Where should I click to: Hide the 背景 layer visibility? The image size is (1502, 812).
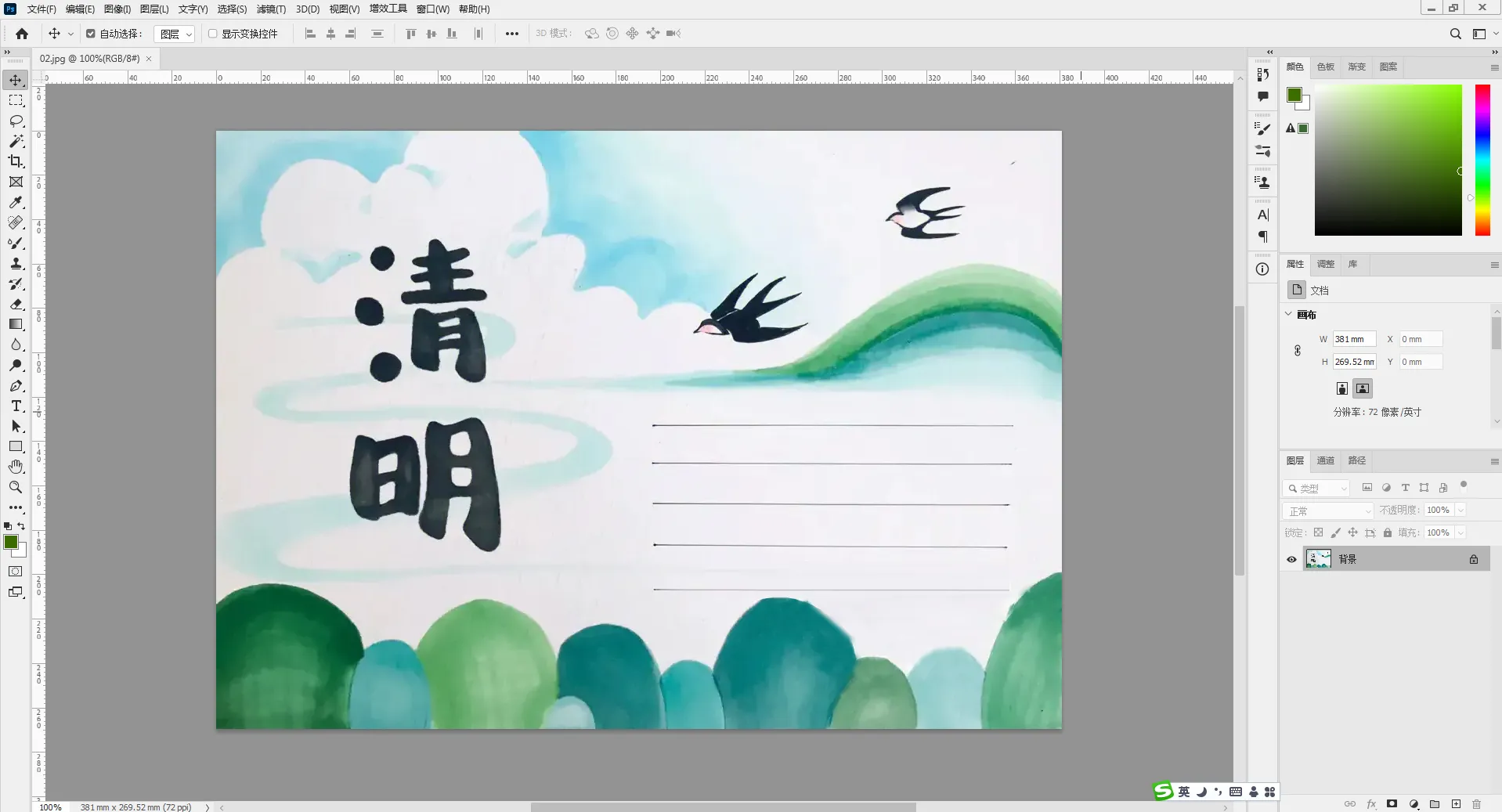tap(1291, 559)
